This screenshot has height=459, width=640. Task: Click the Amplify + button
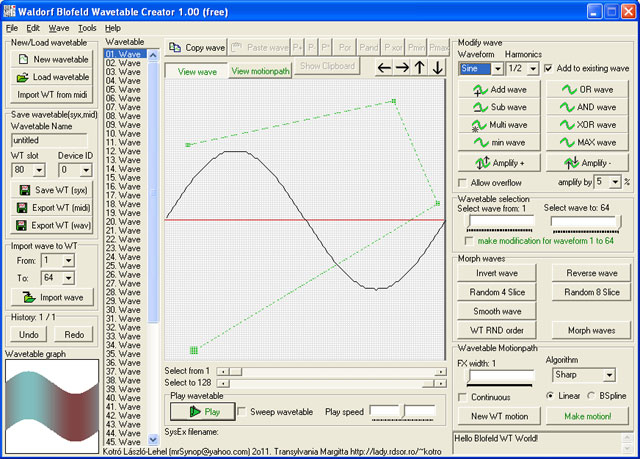point(499,162)
